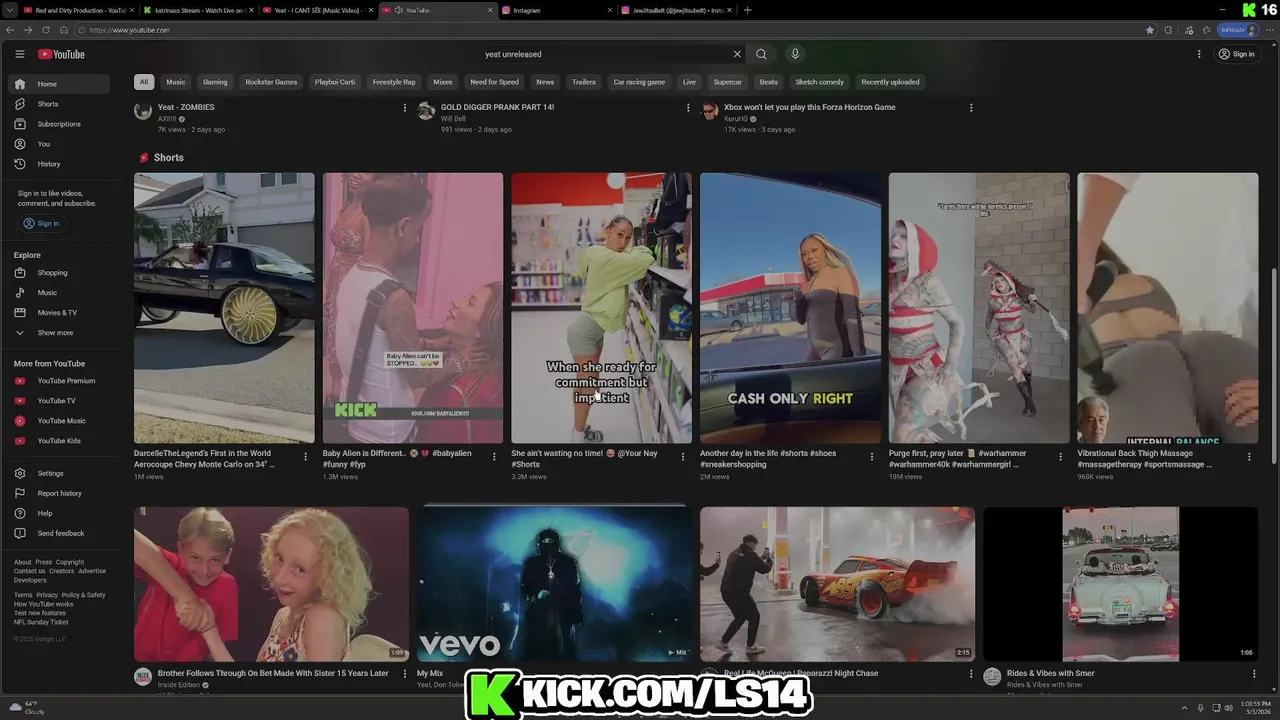The width and height of the screenshot is (1280, 720).
Task: Switch to Yeat - I CANT SEE browser tab
Action: [317, 10]
